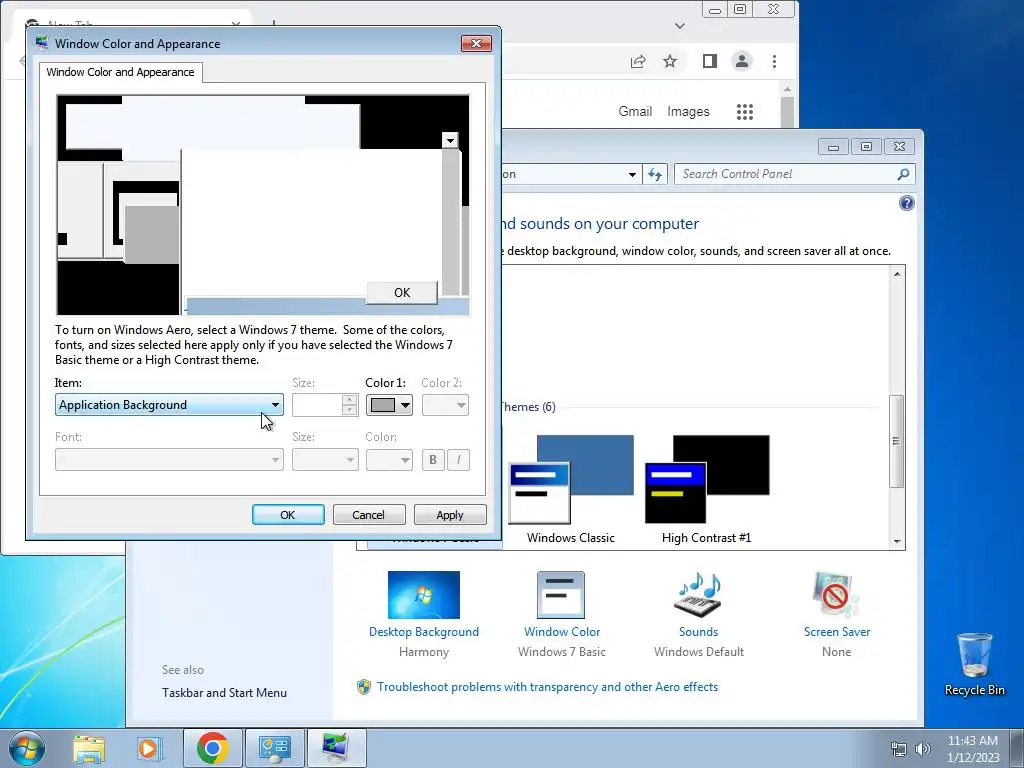The height and width of the screenshot is (768, 1024).
Task: Open the Chrome three-dot menu
Action: pos(775,61)
